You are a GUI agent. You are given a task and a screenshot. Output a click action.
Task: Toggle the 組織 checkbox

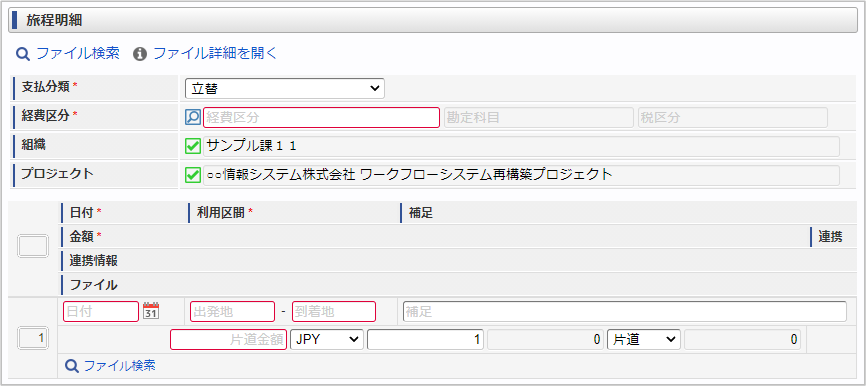point(192,146)
